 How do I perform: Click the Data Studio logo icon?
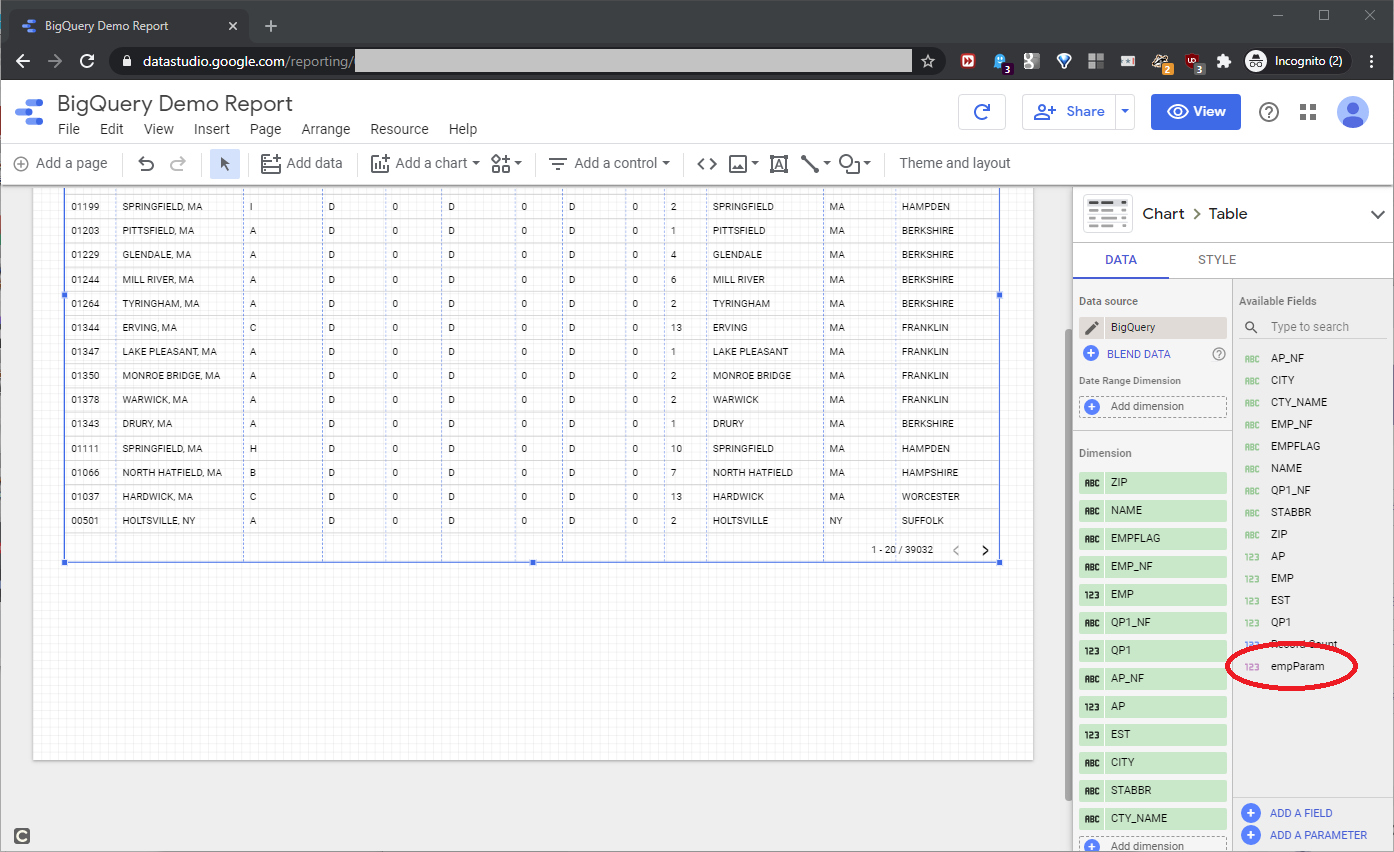[x=29, y=112]
